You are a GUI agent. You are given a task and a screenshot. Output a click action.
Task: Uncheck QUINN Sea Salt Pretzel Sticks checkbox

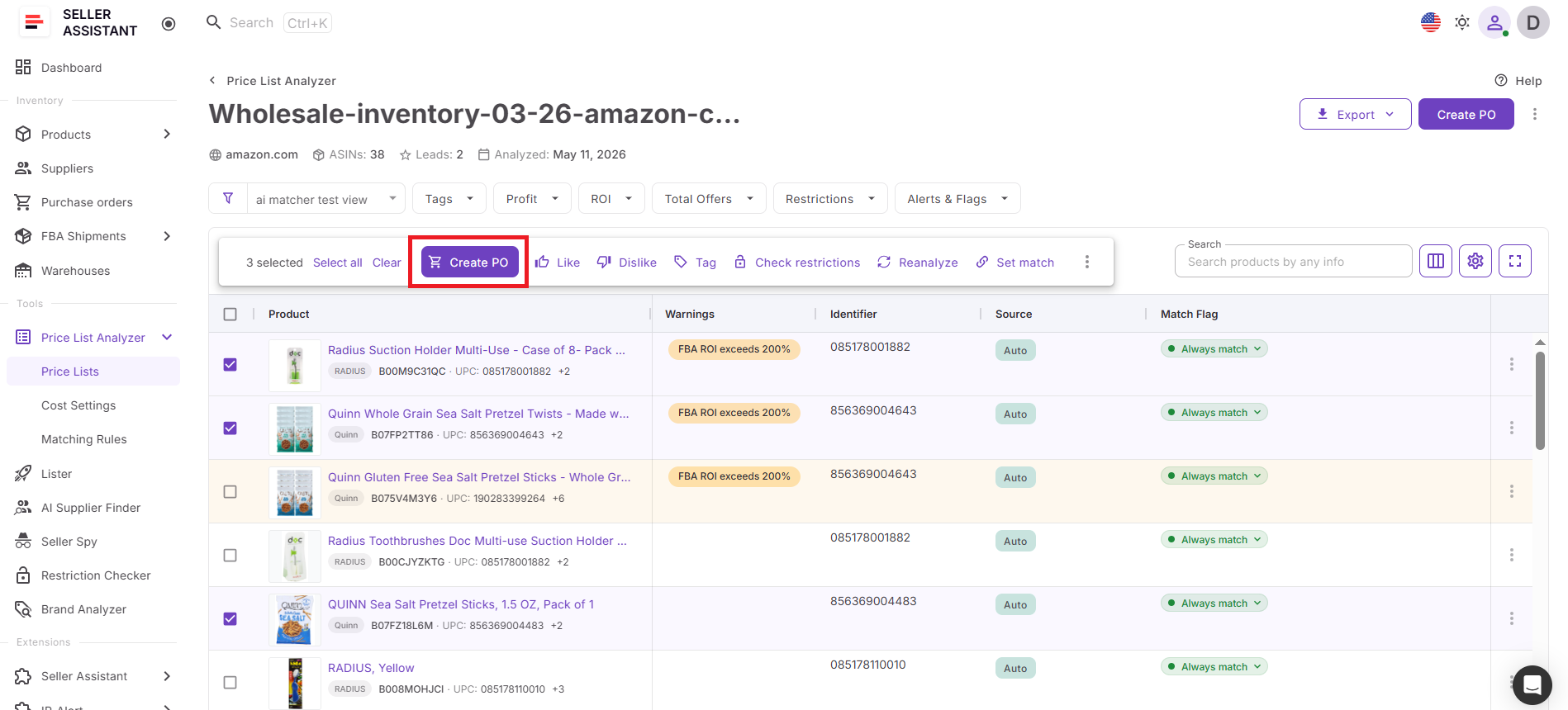click(x=230, y=618)
